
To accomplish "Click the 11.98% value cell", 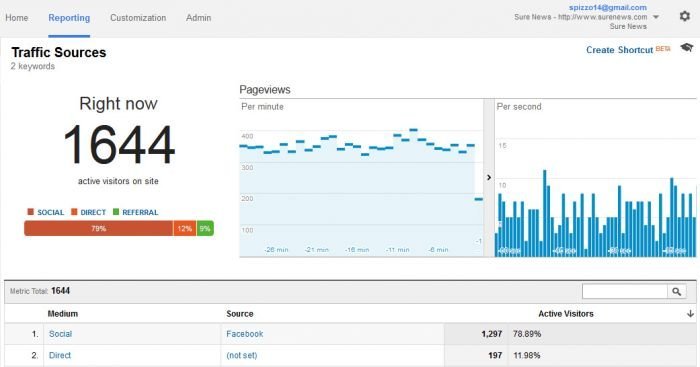I will point(527,355).
